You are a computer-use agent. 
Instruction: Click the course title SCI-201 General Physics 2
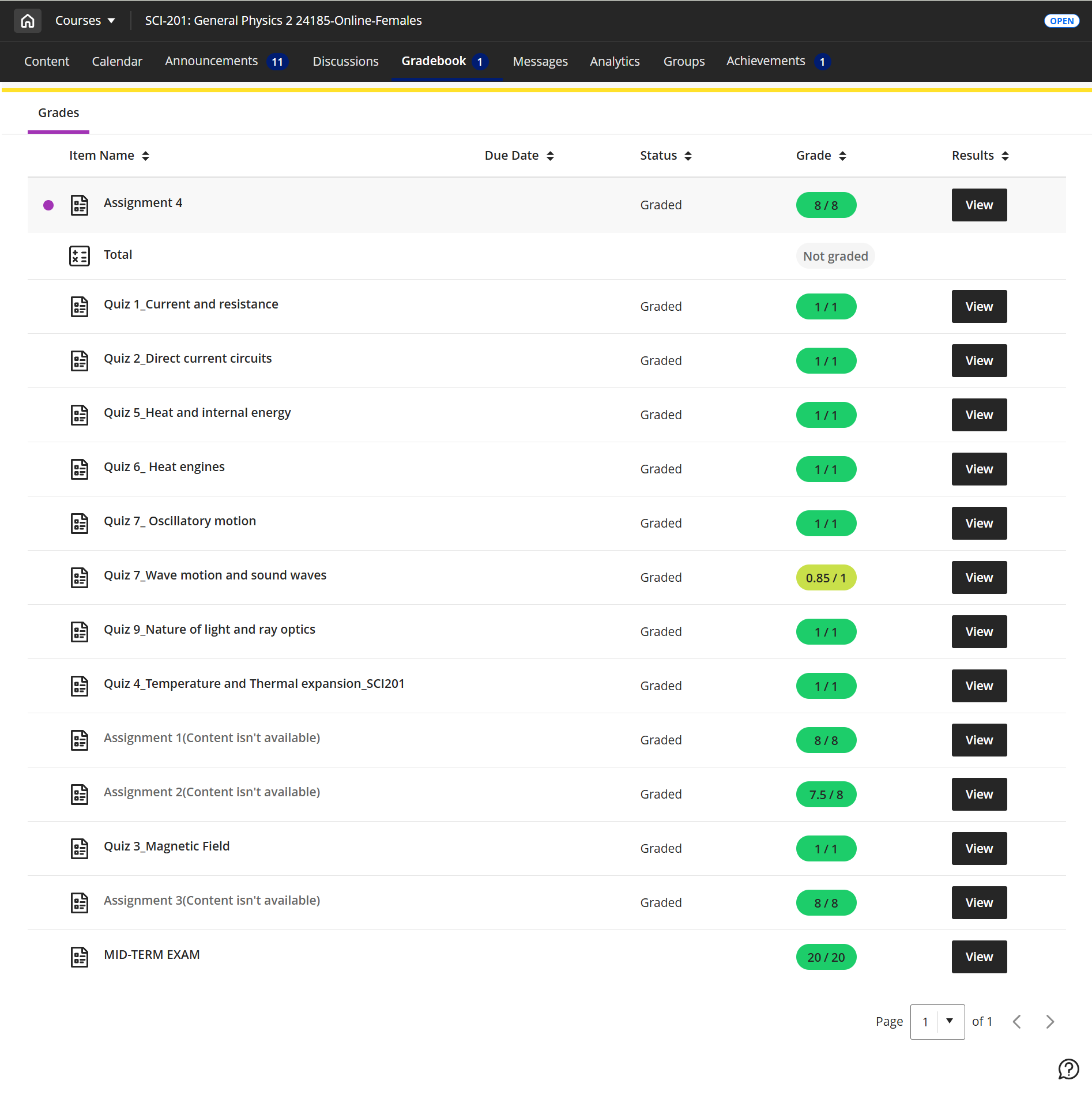283,21
